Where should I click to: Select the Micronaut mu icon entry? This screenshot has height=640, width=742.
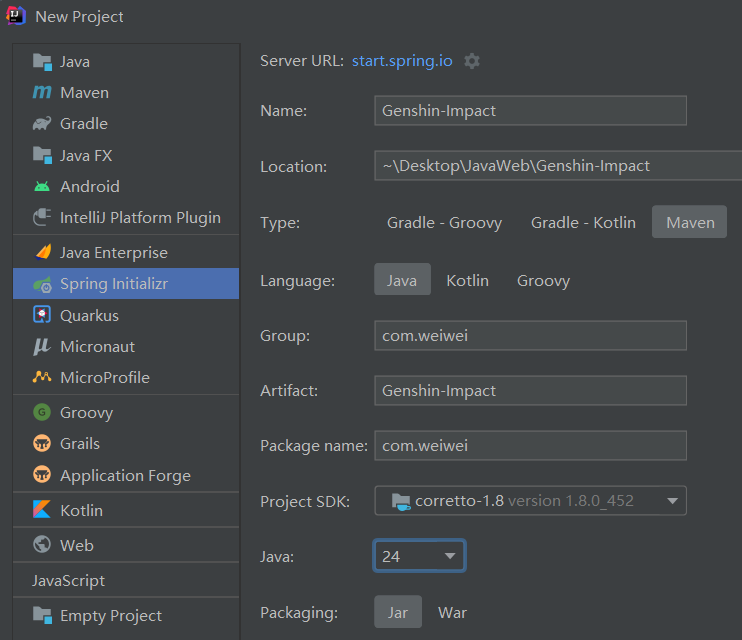pos(42,347)
